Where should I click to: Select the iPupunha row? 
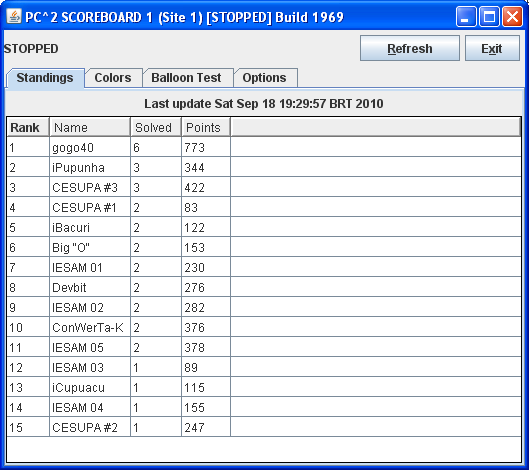pyautogui.click(x=264, y=167)
